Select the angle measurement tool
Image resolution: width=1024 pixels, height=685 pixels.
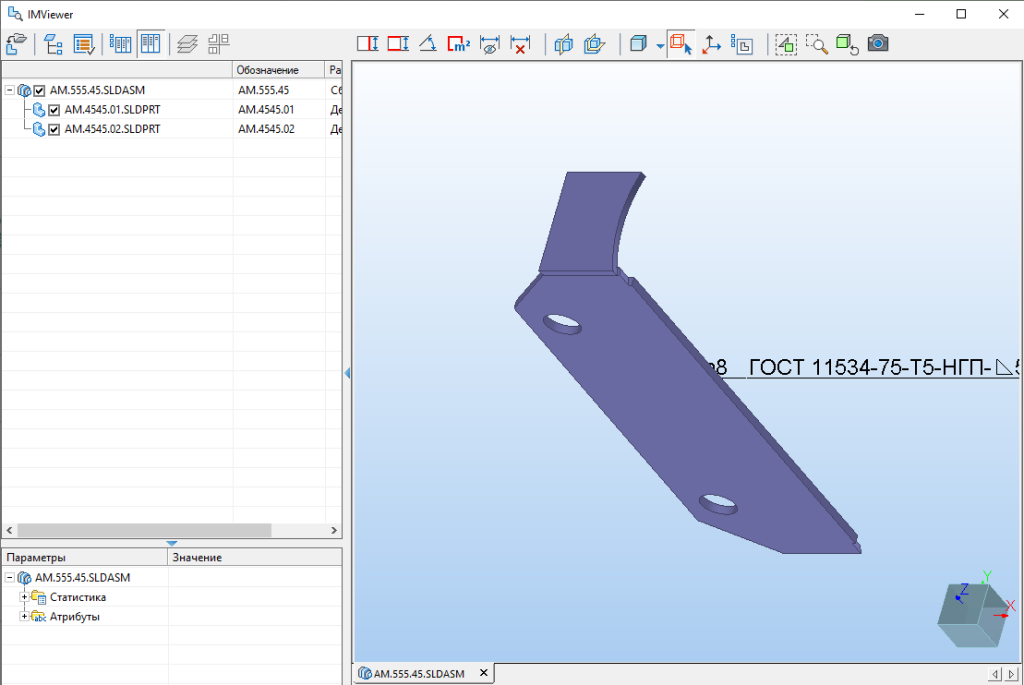click(428, 44)
